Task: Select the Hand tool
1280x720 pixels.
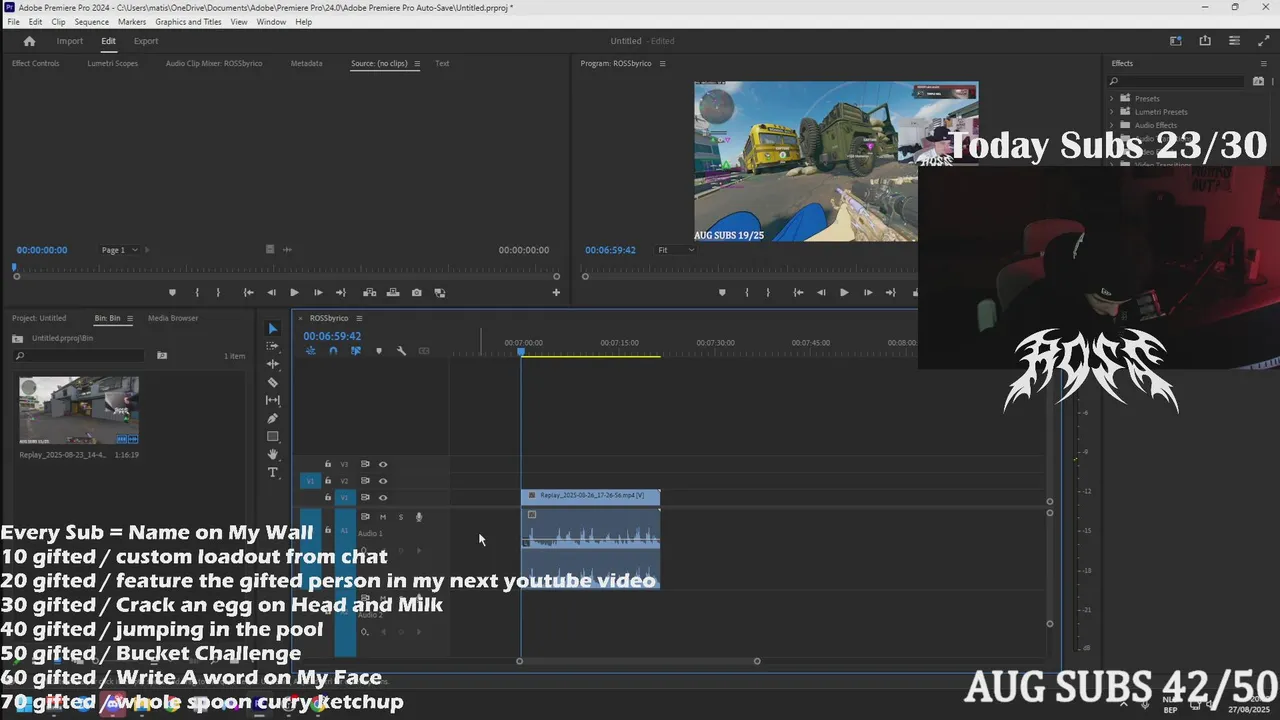Action: pyautogui.click(x=272, y=454)
